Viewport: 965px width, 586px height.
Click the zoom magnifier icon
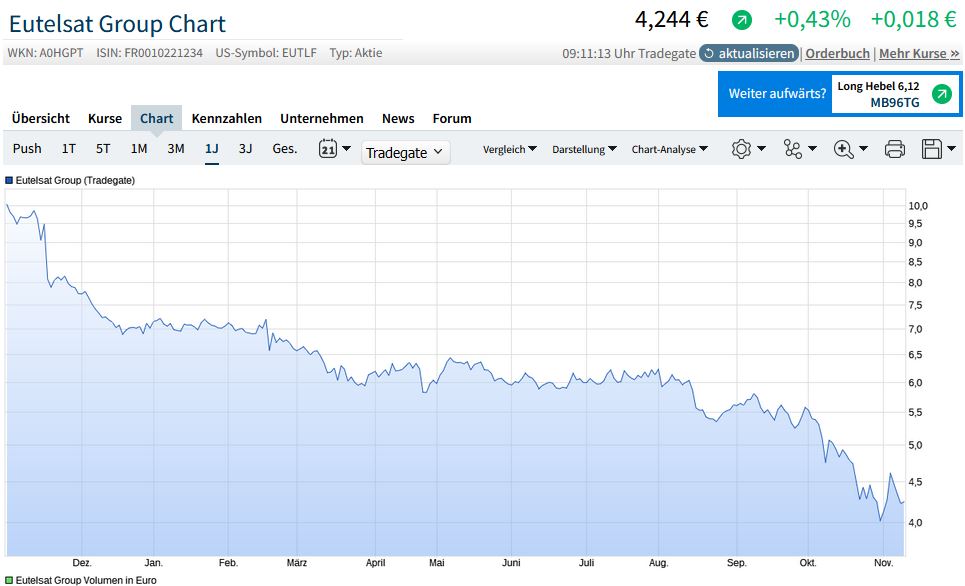[844, 149]
